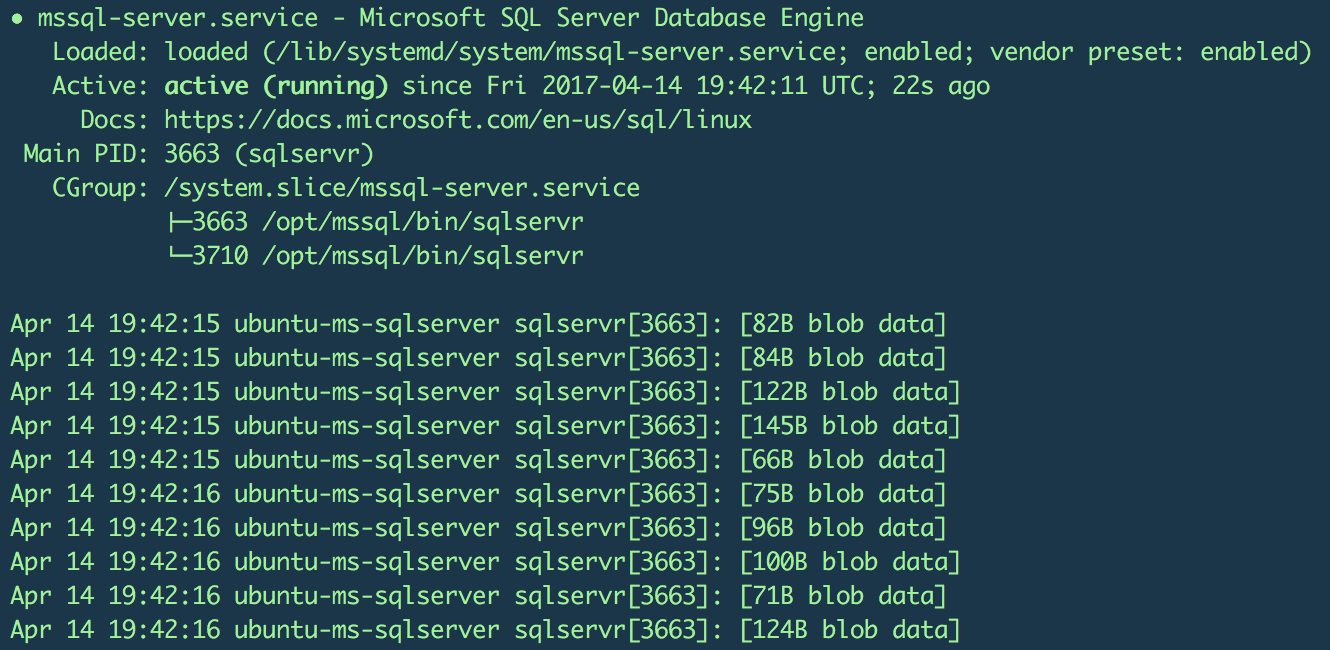Click the [75B blob data] log entry
1330x650 pixels.
pos(842,494)
